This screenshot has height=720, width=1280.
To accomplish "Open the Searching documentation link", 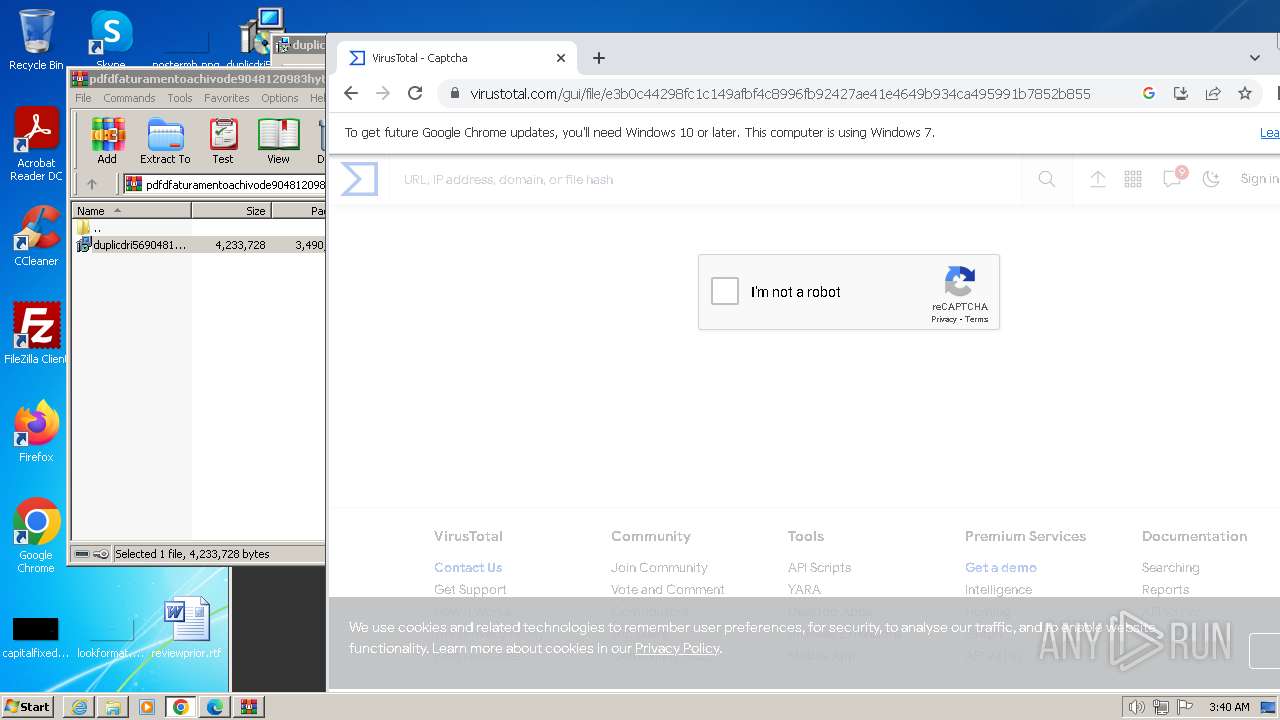I will [x=1170, y=567].
